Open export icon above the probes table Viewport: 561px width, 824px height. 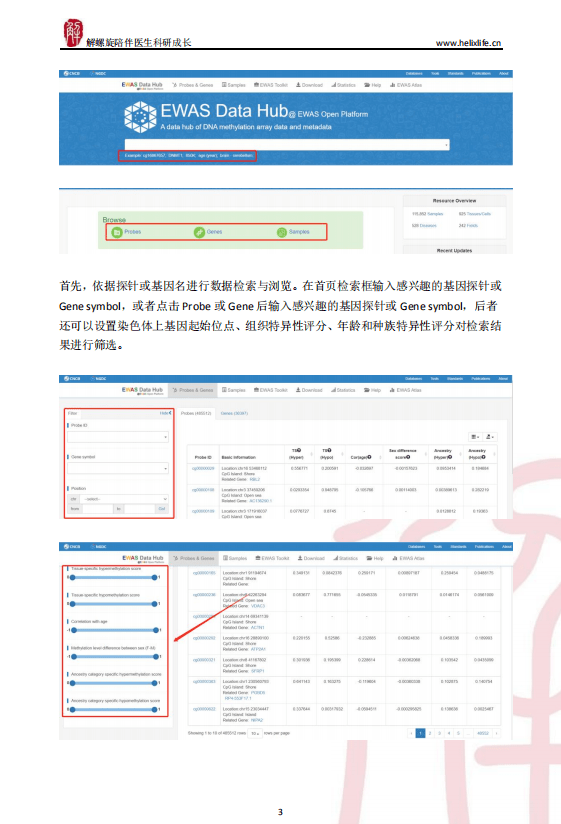tap(490, 437)
